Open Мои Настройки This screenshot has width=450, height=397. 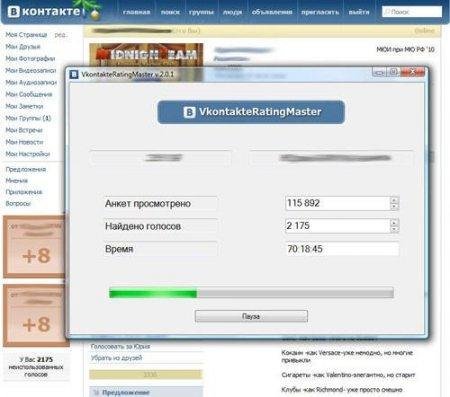pyautogui.click(x=28, y=154)
